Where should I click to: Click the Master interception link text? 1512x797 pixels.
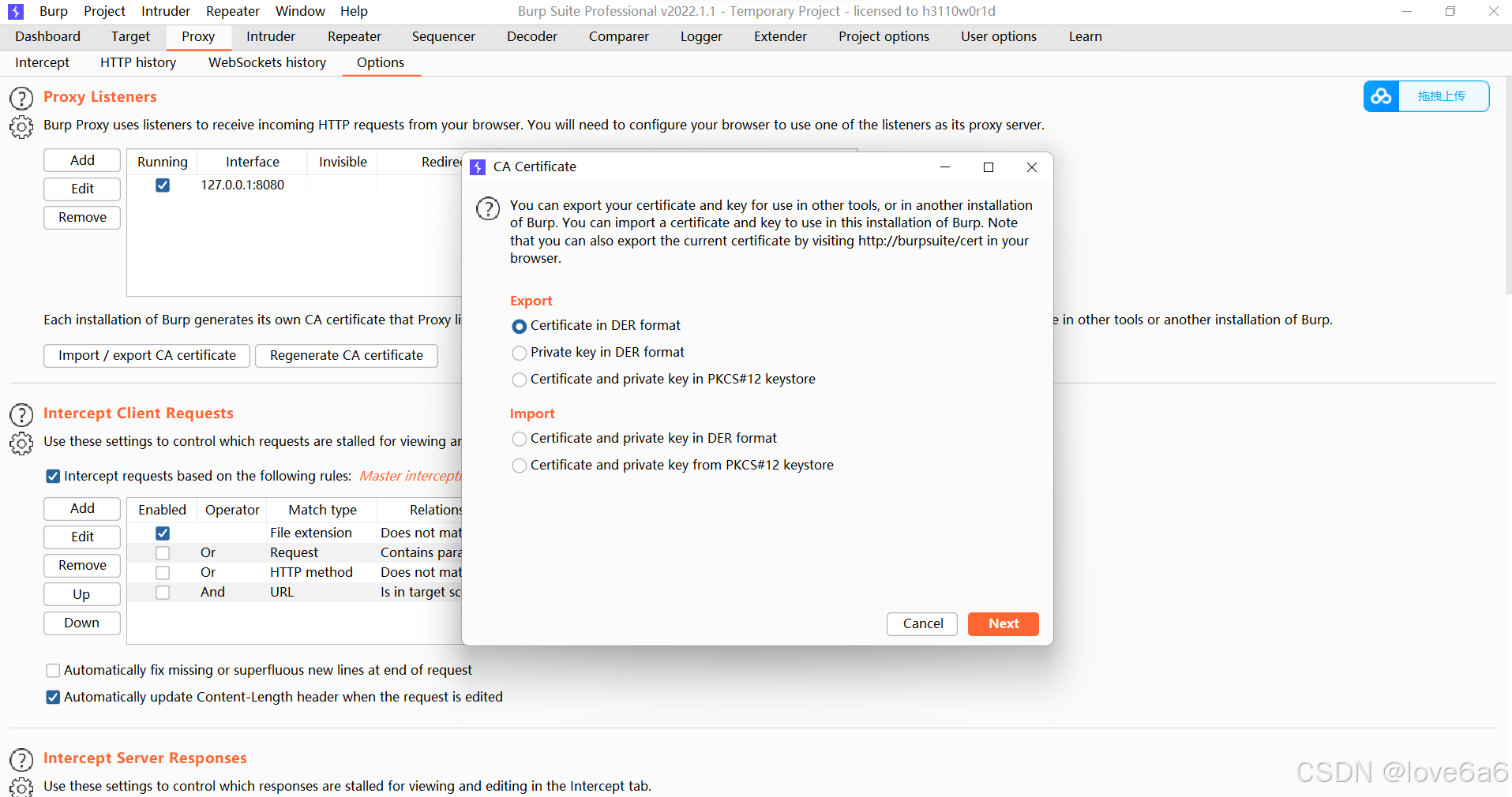[x=410, y=477]
